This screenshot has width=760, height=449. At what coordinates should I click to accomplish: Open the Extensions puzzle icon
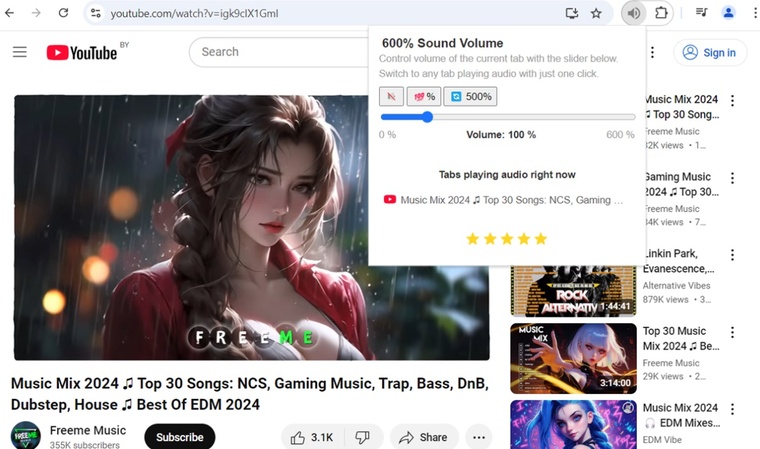point(661,13)
